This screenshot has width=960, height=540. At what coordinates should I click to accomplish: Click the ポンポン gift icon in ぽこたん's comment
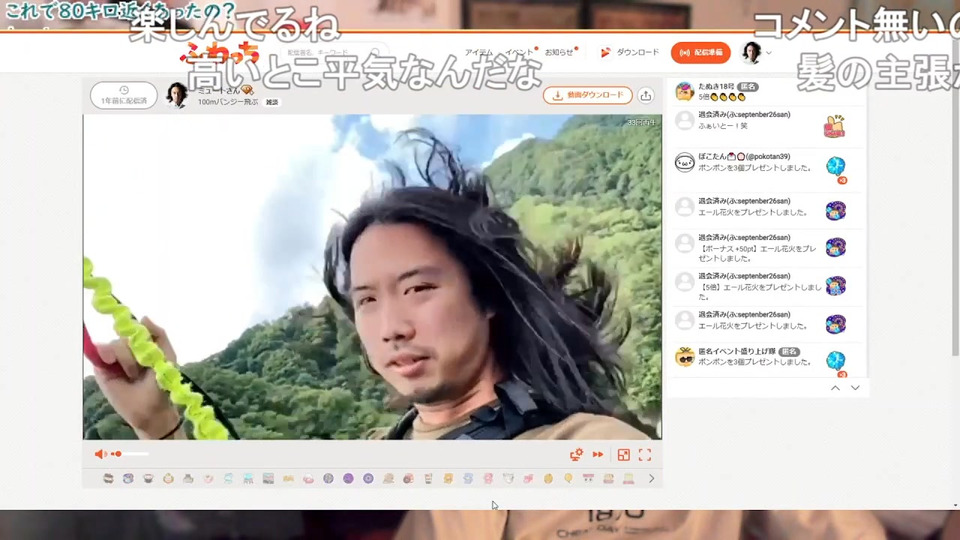tap(836, 167)
